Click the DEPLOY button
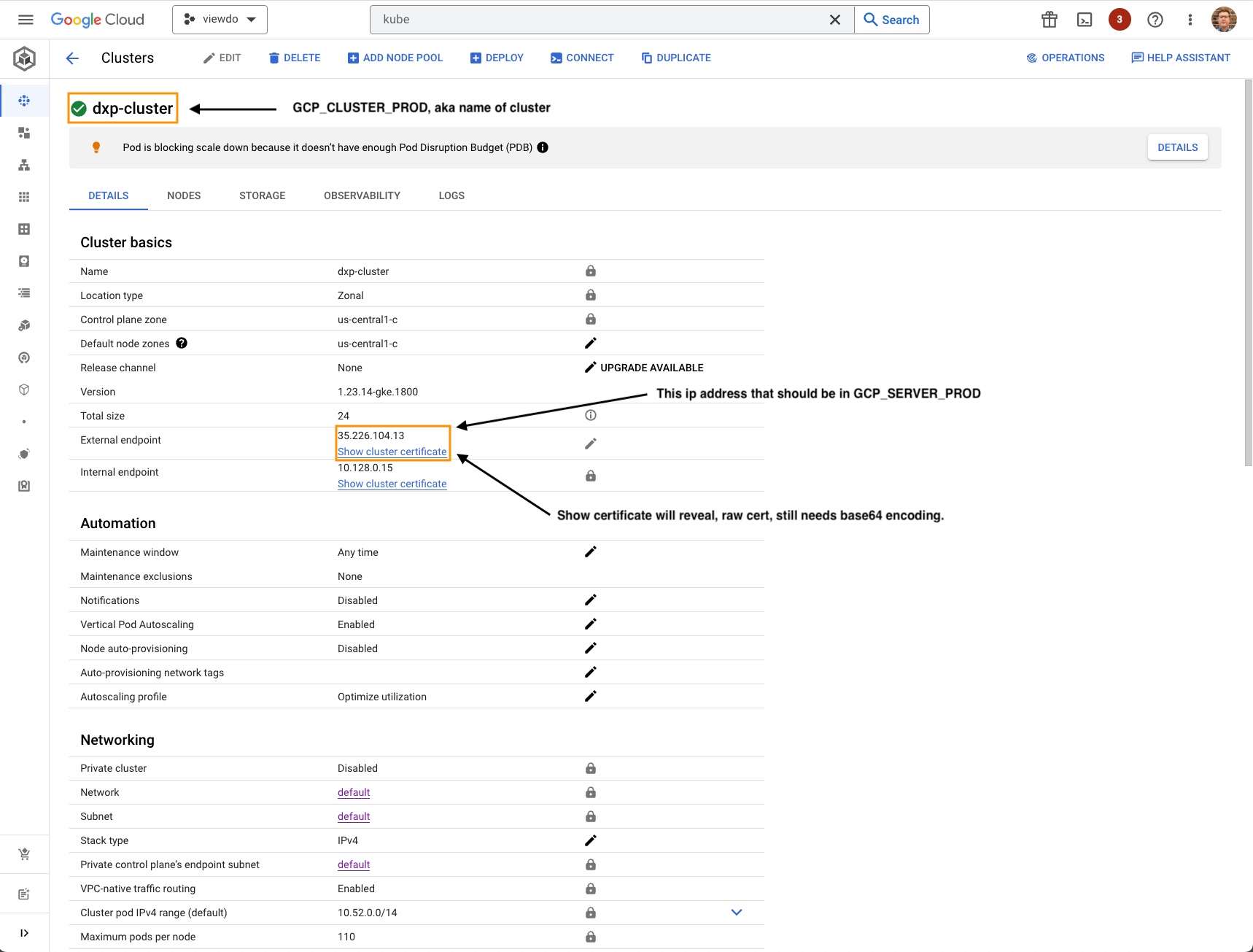 coord(497,58)
